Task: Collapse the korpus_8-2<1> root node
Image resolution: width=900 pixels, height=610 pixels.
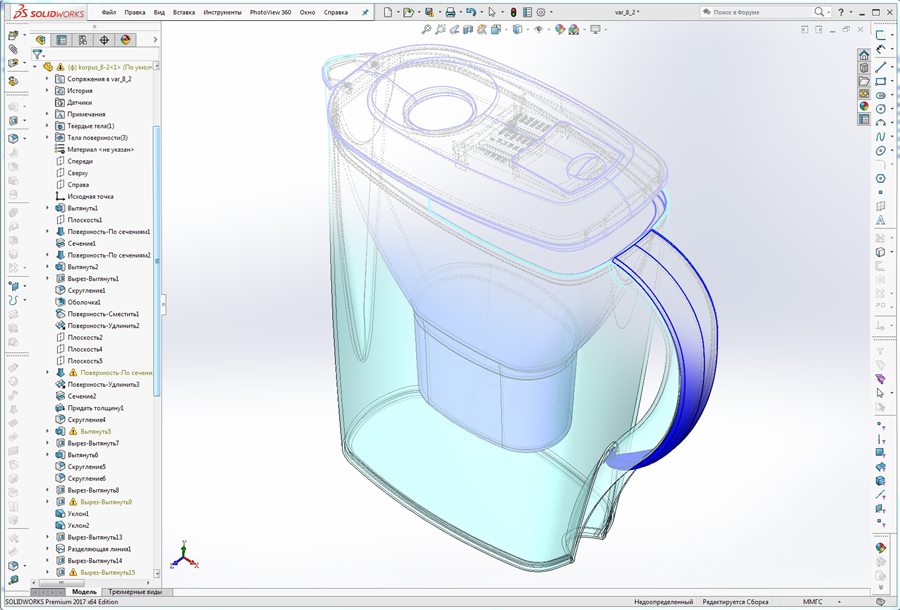Action: [x=35, y=67]
